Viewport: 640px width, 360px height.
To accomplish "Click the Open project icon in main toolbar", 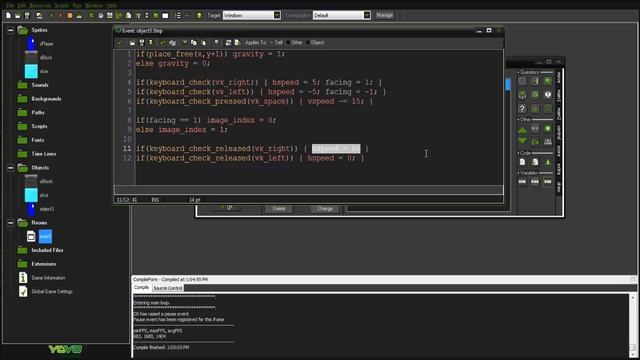I will 18,16.
